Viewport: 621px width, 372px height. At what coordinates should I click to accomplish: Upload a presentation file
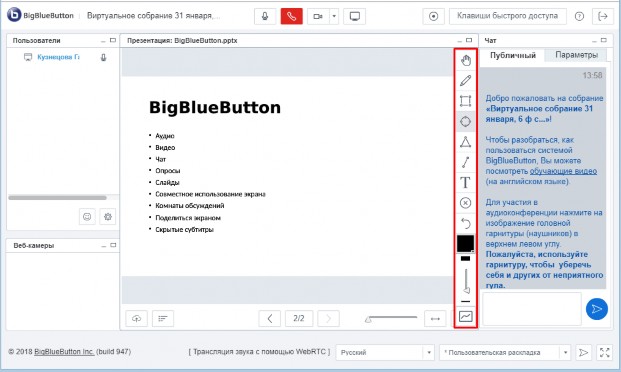click(x=136, y=319)
